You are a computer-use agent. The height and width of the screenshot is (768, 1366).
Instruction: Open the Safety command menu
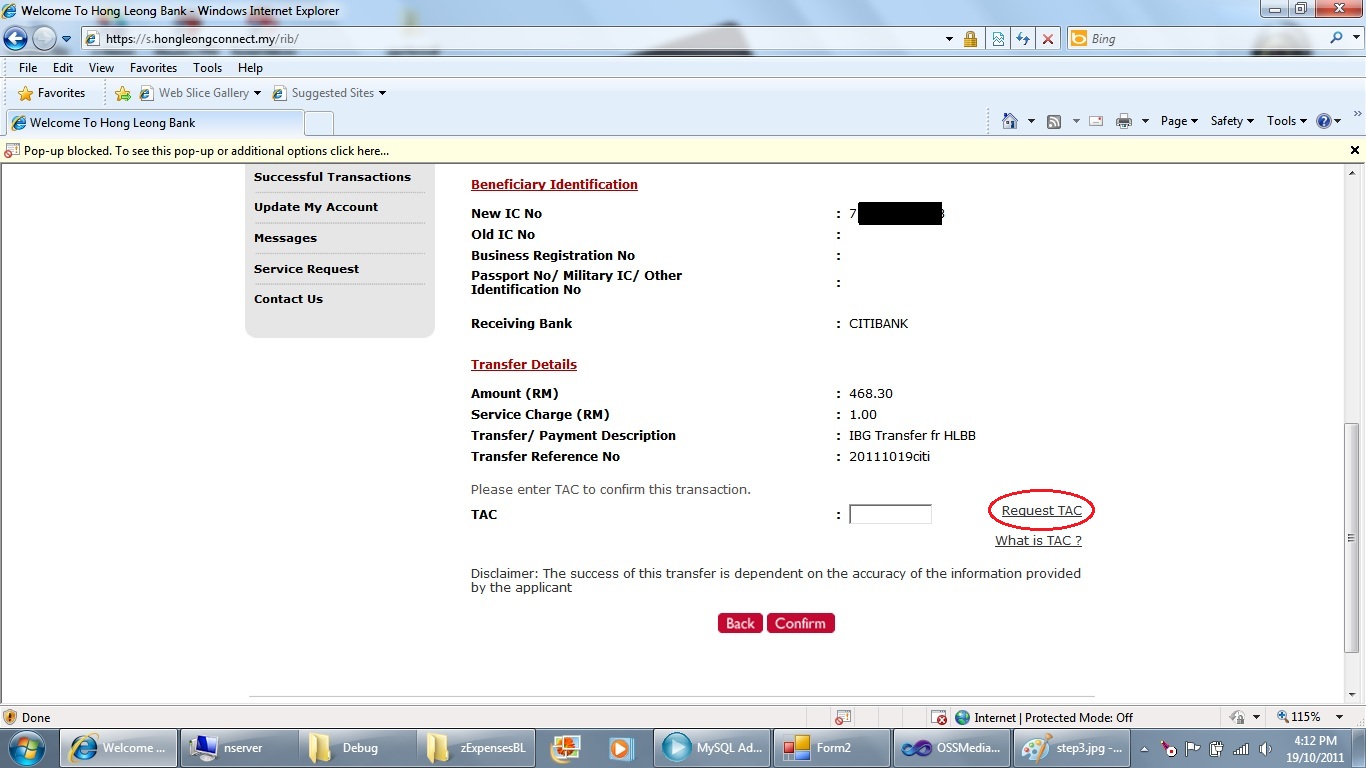[x=1232, y=121]
